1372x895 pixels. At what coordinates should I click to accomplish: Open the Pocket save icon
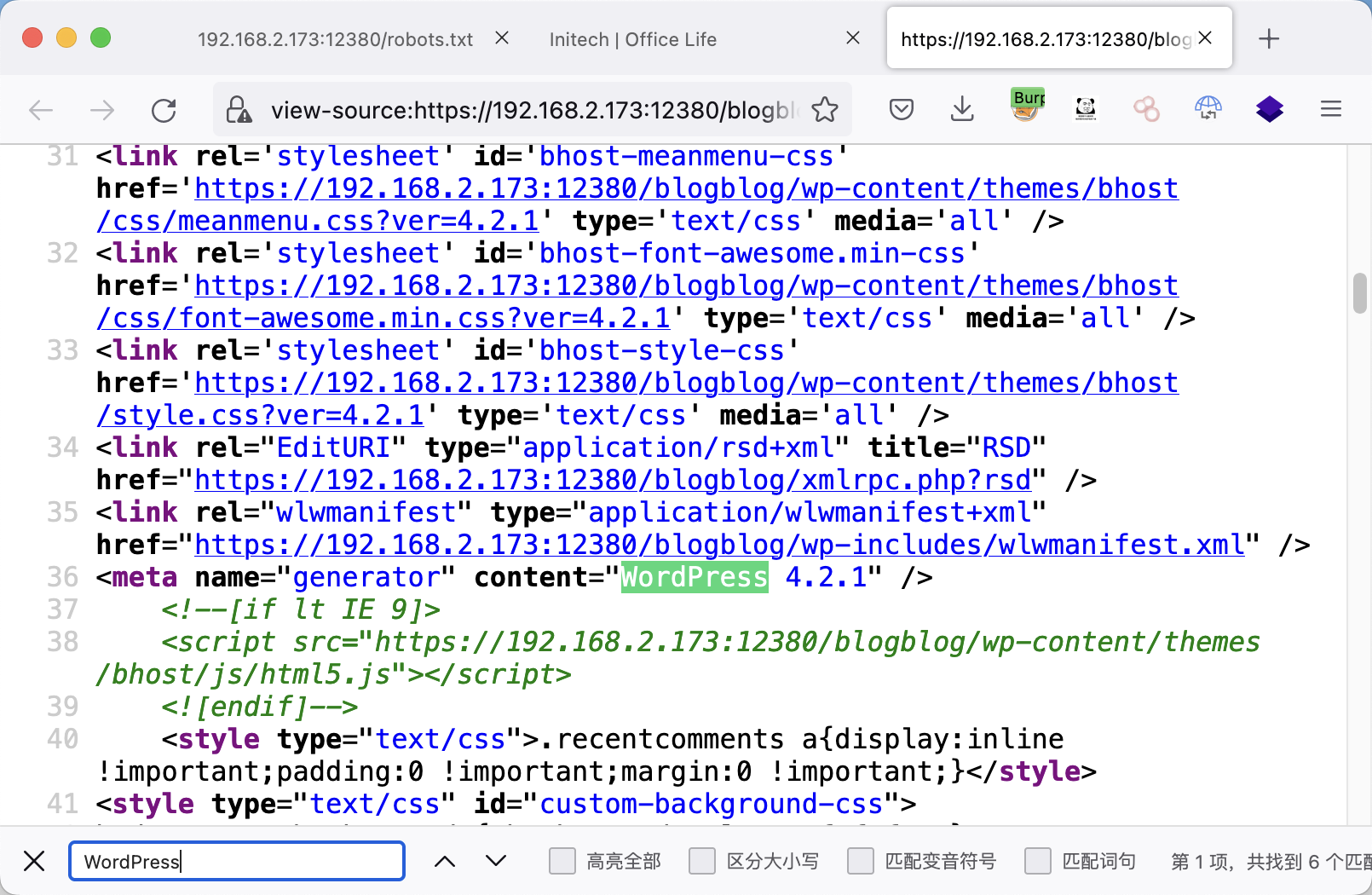(901, 109)
